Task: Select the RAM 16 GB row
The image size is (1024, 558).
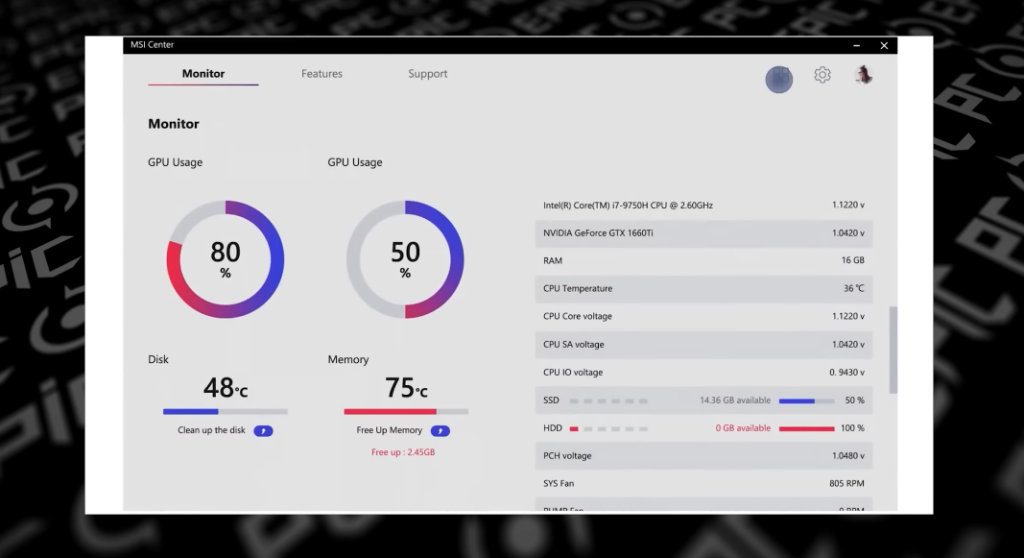Action: click(x=704, y=261)
